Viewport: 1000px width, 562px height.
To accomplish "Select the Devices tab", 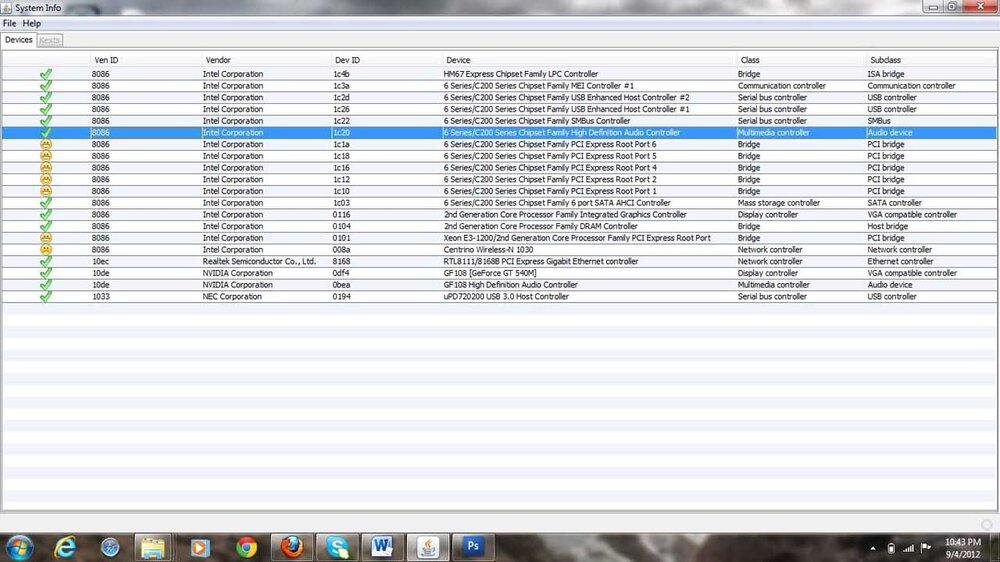I will pos(19,40).
